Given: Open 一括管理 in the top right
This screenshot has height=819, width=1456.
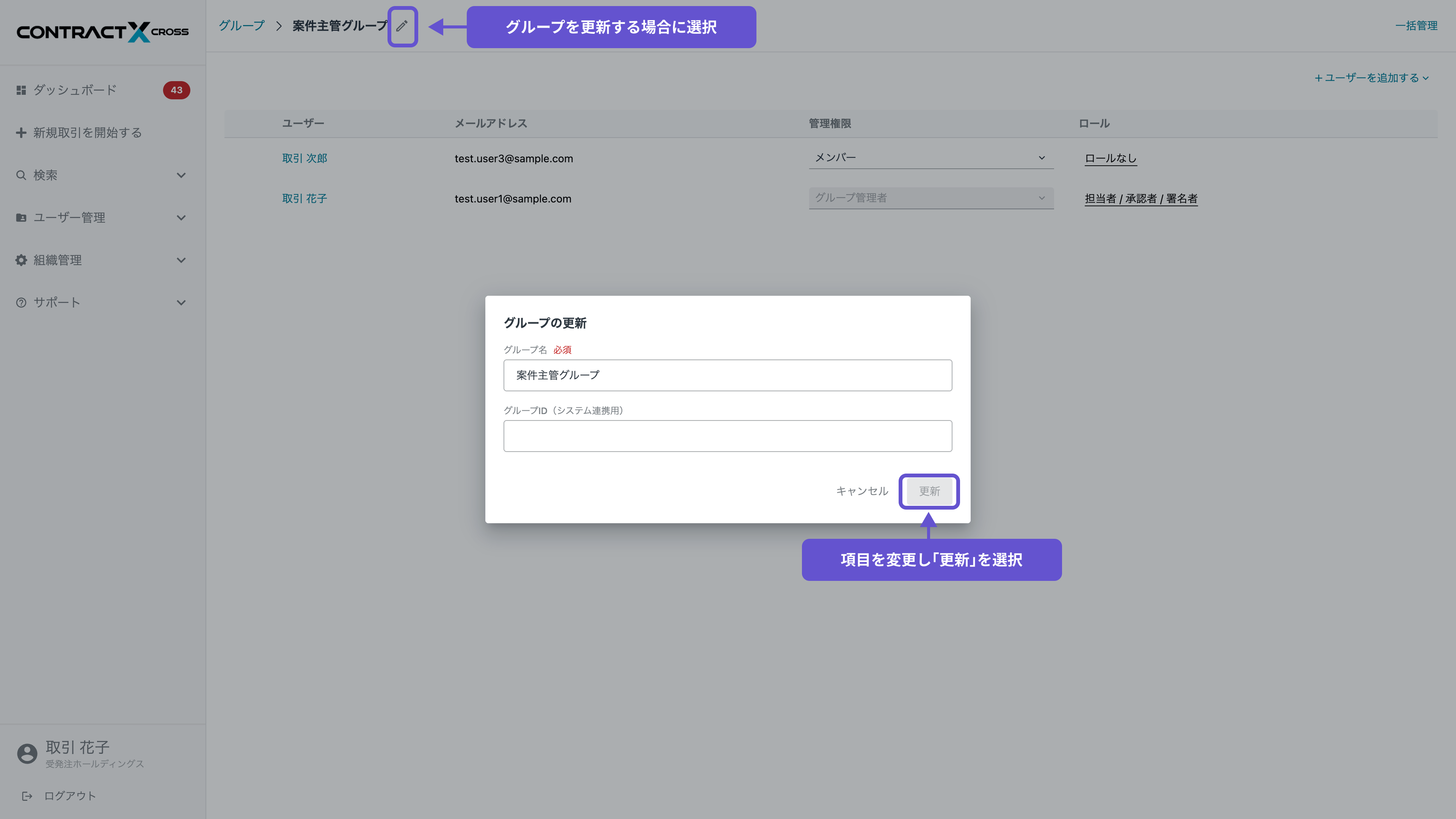Looking at the screenshot, I should 1416,25.
